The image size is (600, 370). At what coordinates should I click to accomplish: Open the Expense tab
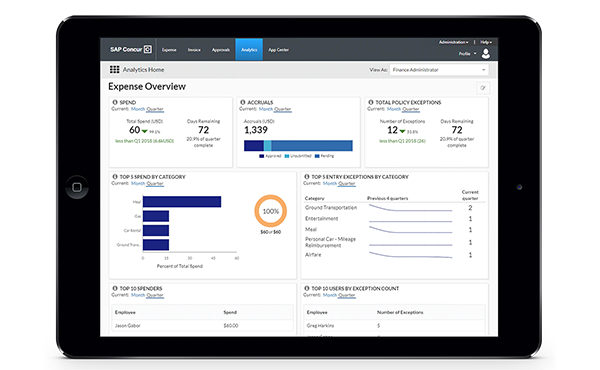click(169, 50)
